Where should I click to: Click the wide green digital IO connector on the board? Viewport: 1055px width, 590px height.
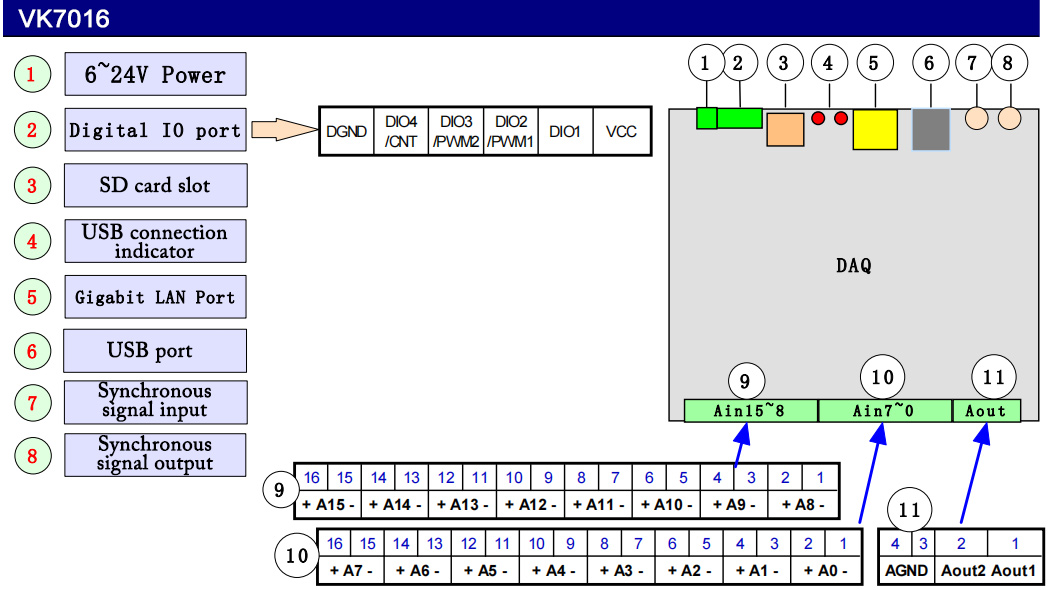[740, 118]
